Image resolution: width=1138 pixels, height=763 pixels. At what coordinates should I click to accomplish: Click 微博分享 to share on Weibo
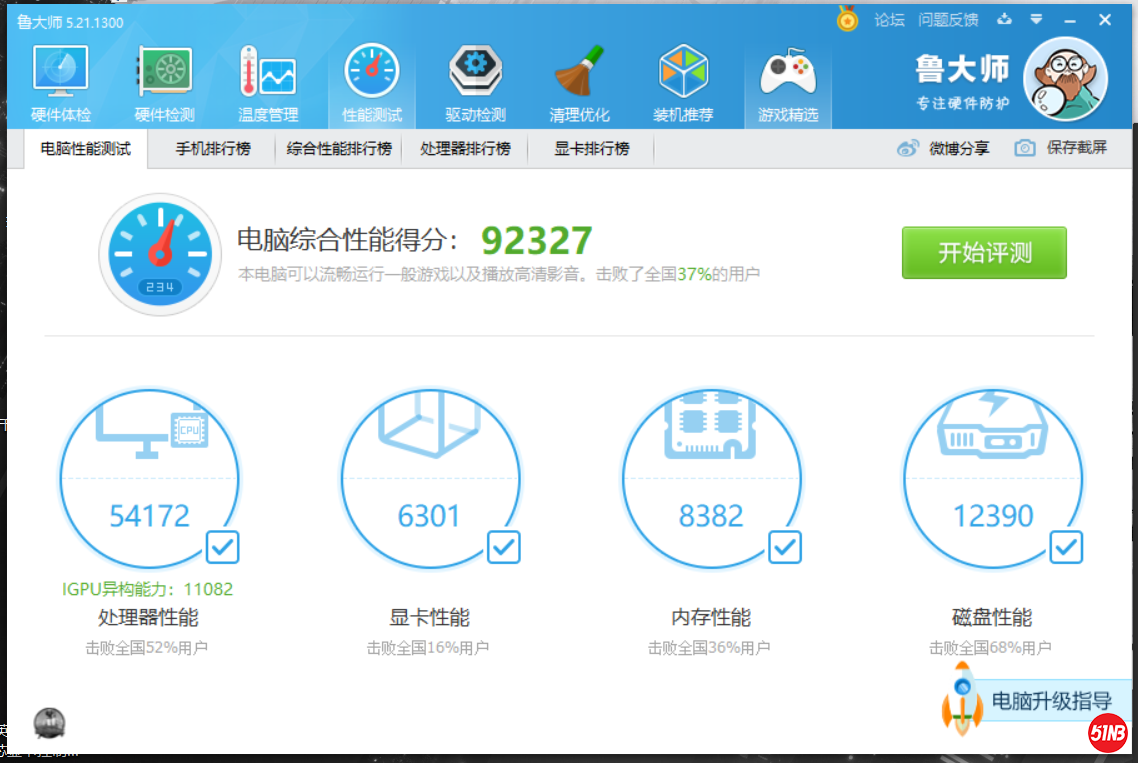click(x=943, y=148)
